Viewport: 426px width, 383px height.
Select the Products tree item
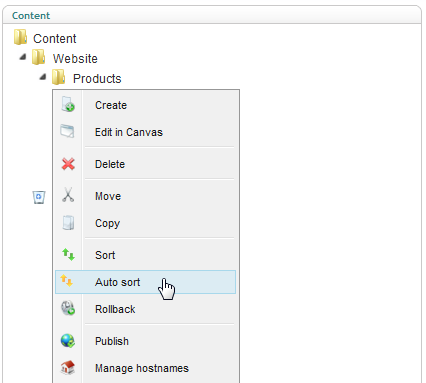(x=97, y=78)
